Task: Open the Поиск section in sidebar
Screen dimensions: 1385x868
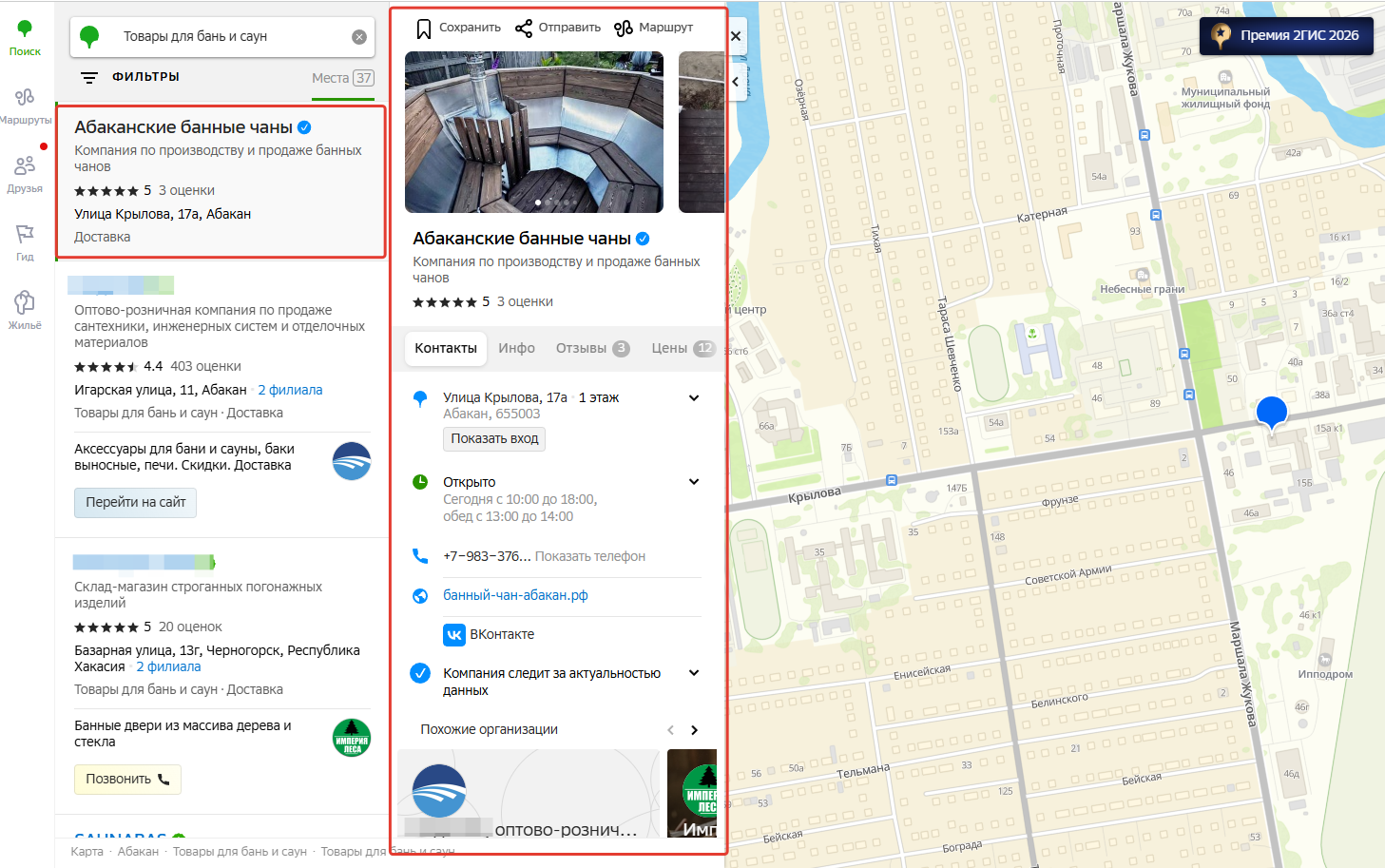Action: [25, 38]
